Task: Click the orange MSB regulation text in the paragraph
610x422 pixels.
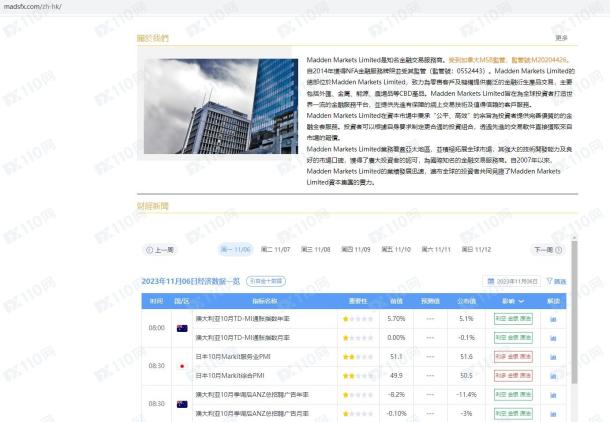Action: point(477,60)
